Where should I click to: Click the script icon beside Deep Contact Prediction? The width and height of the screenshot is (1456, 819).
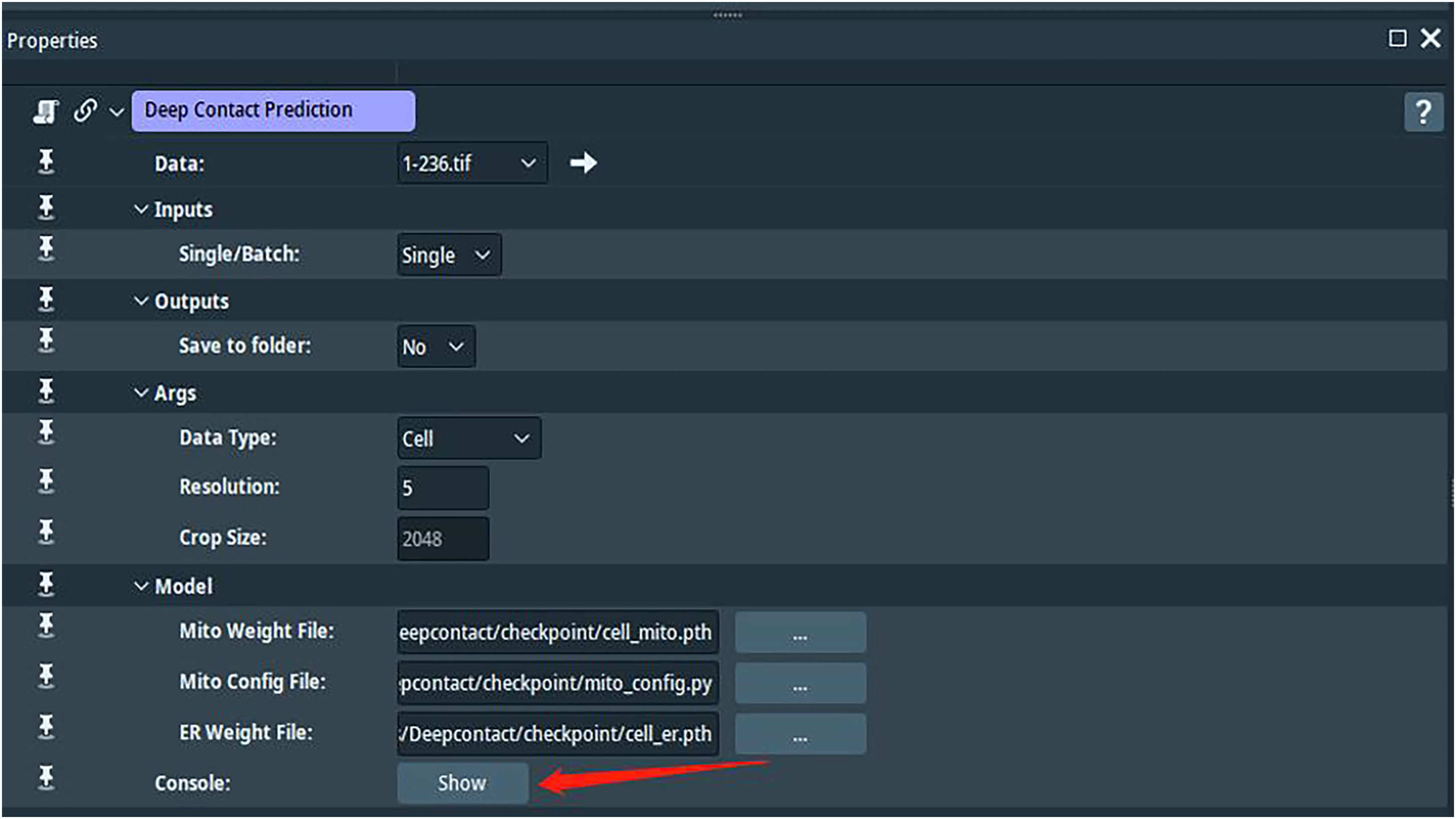(45, 111)
